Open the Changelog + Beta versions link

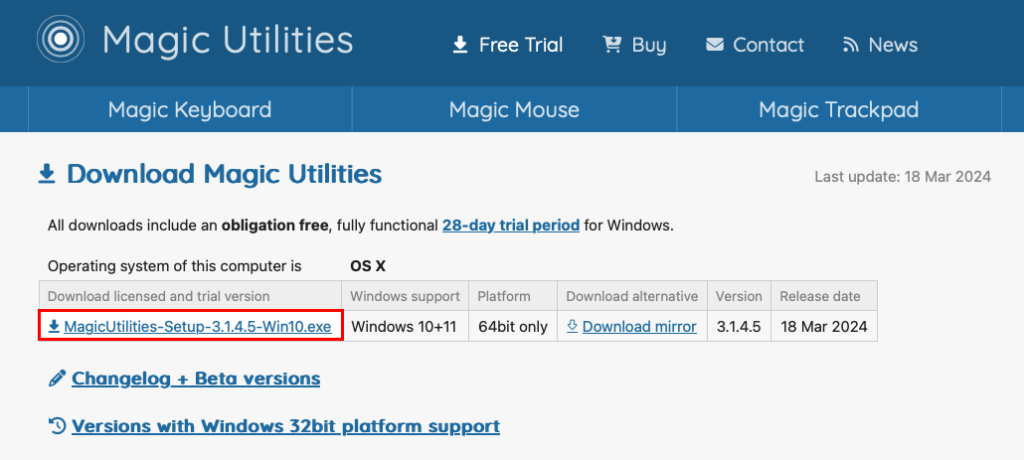[196, 379]
